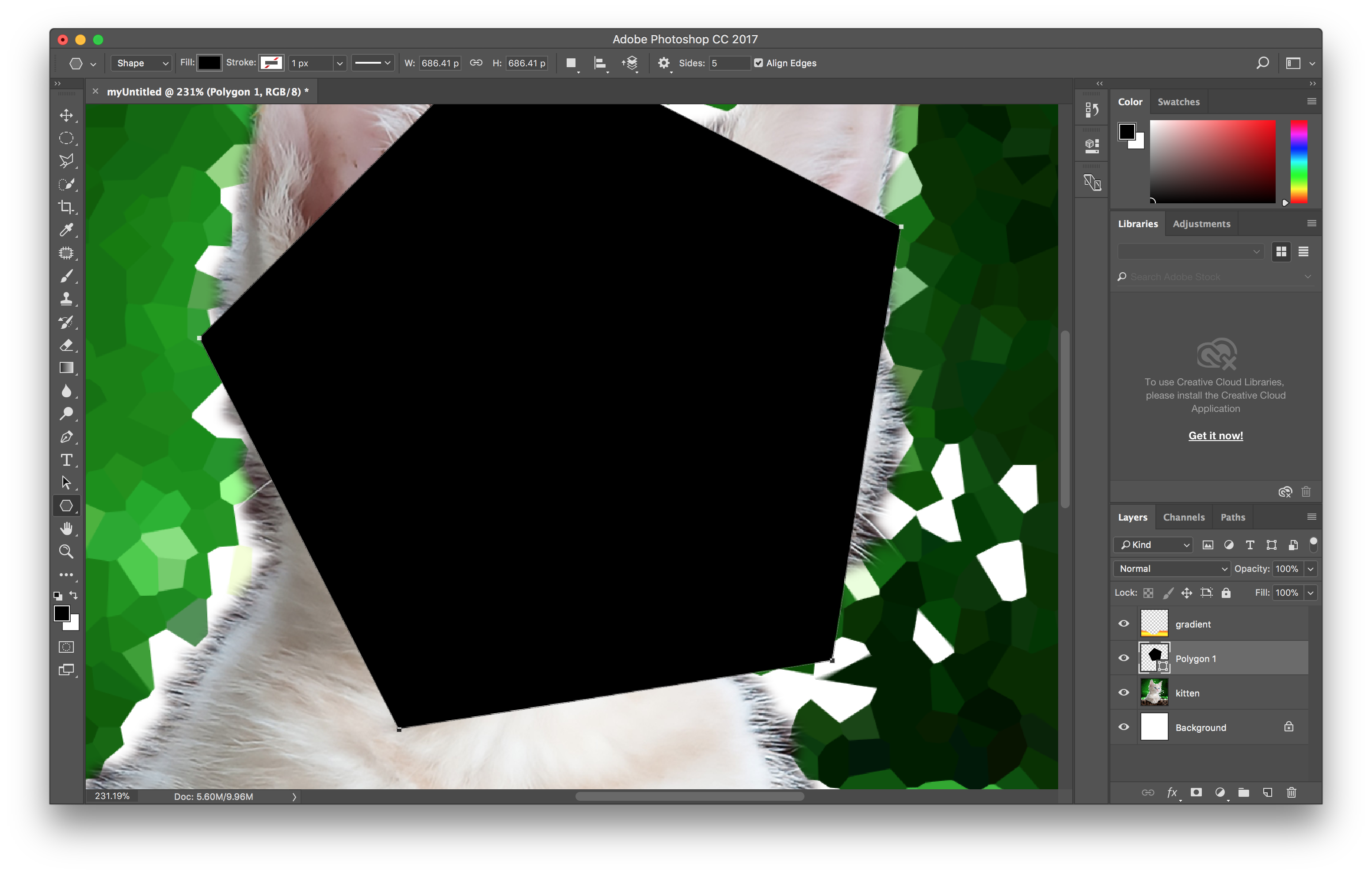Select the Eyedropper tool
The image size is (1372, 875).
(66, 229)
